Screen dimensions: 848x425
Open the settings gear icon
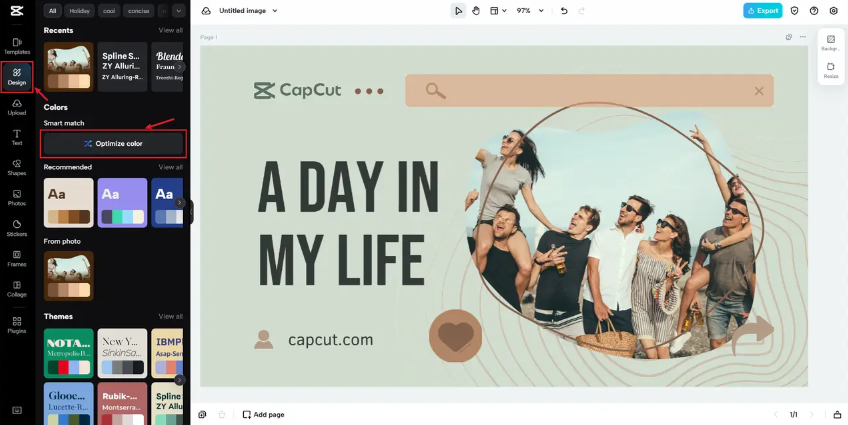833,11
